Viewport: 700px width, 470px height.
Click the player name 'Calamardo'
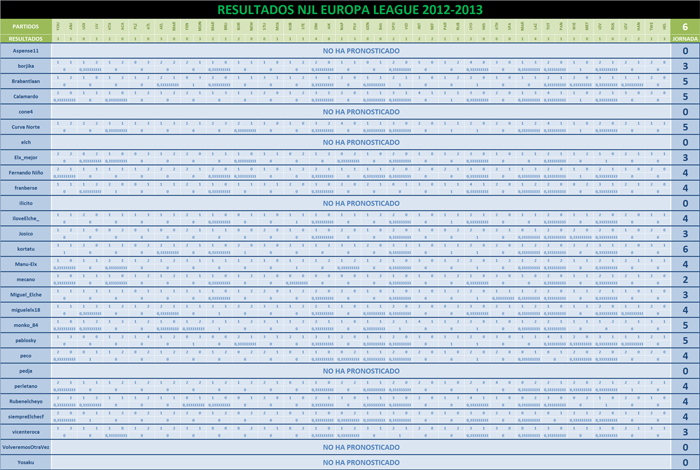tap(26, 96)
